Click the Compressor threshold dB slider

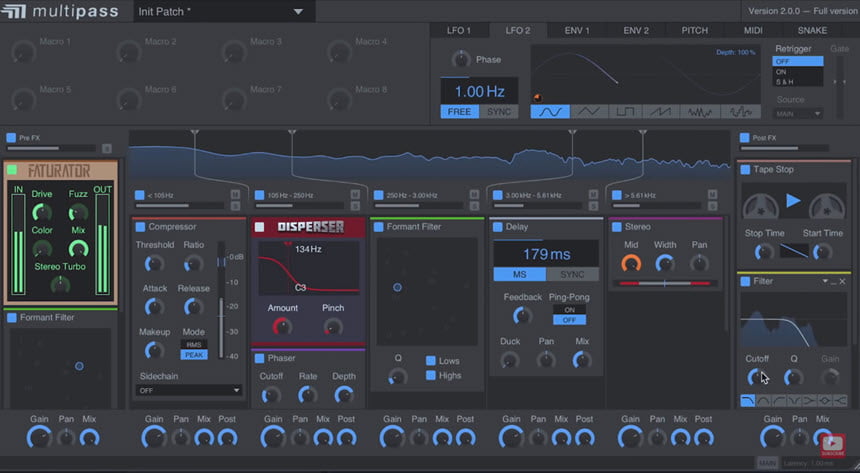(x=221, y=301)
